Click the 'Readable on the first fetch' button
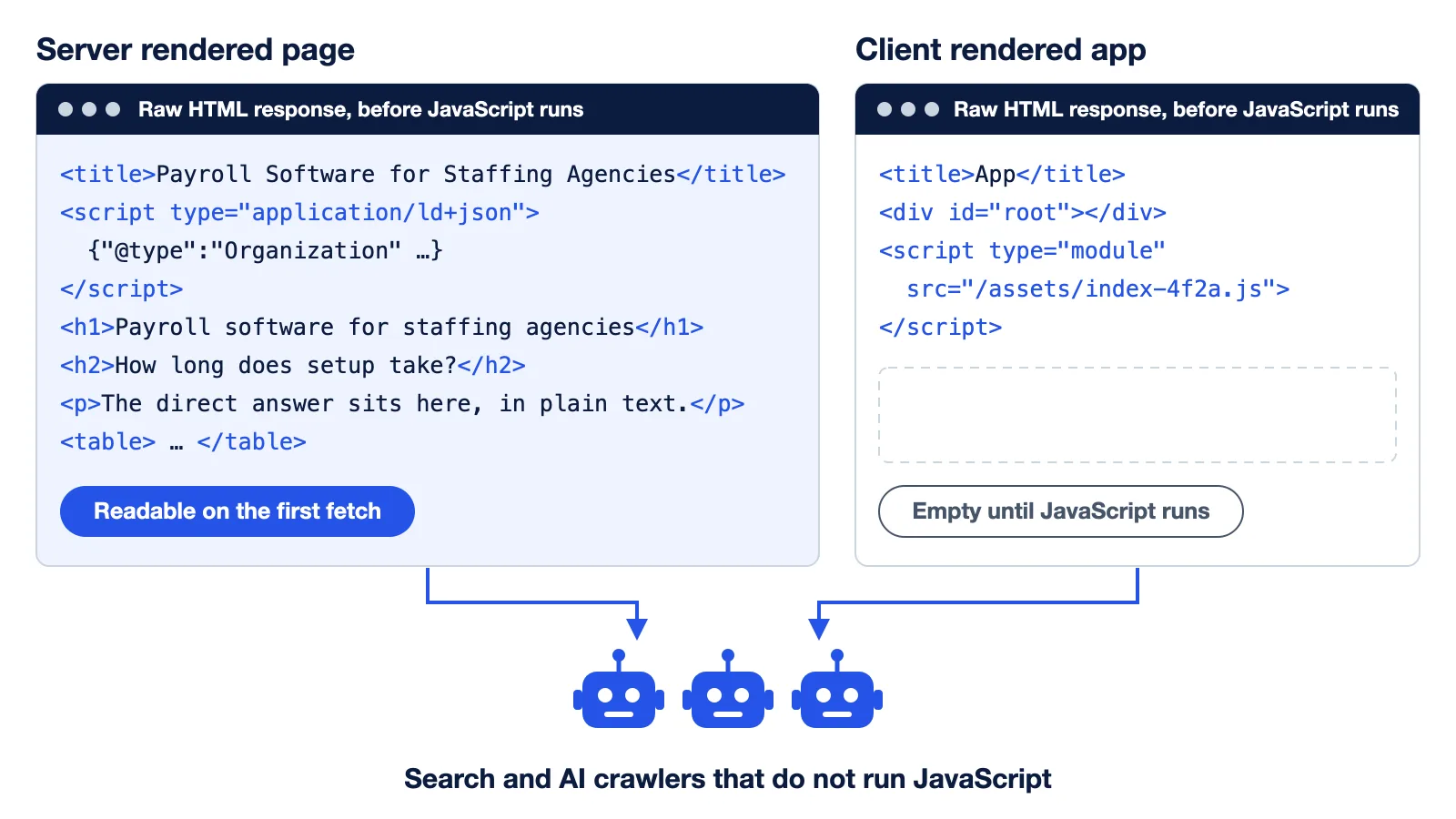 [x=238, y=511]
